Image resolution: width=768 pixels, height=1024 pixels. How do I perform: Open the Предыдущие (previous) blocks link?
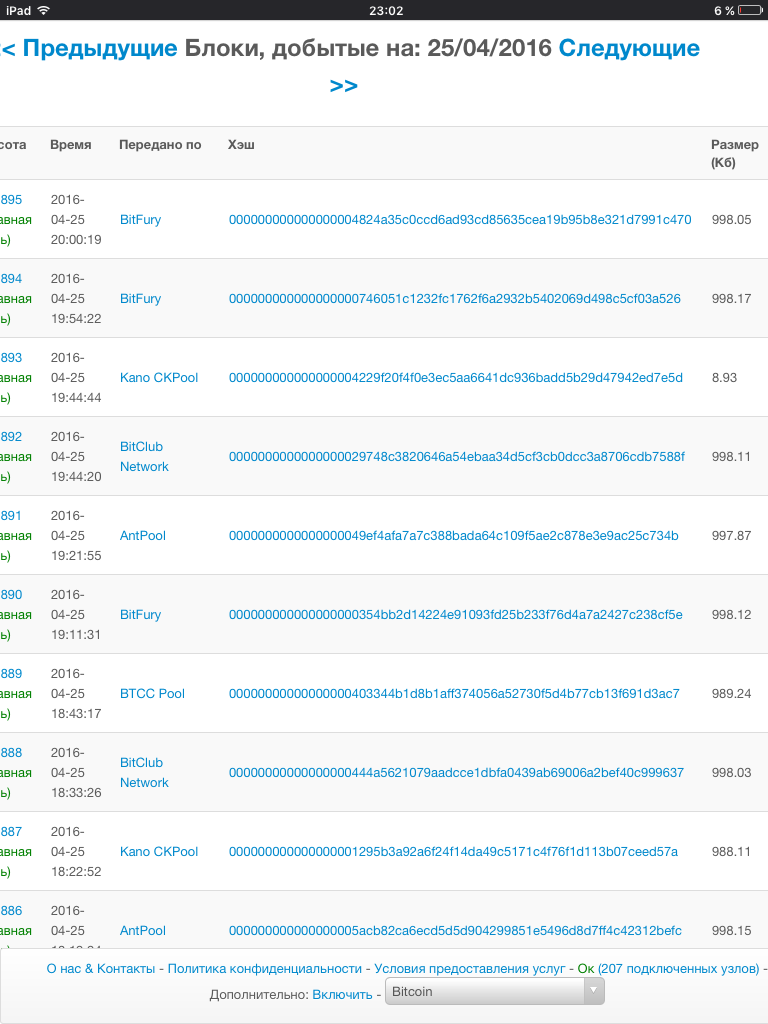(90, 48)
